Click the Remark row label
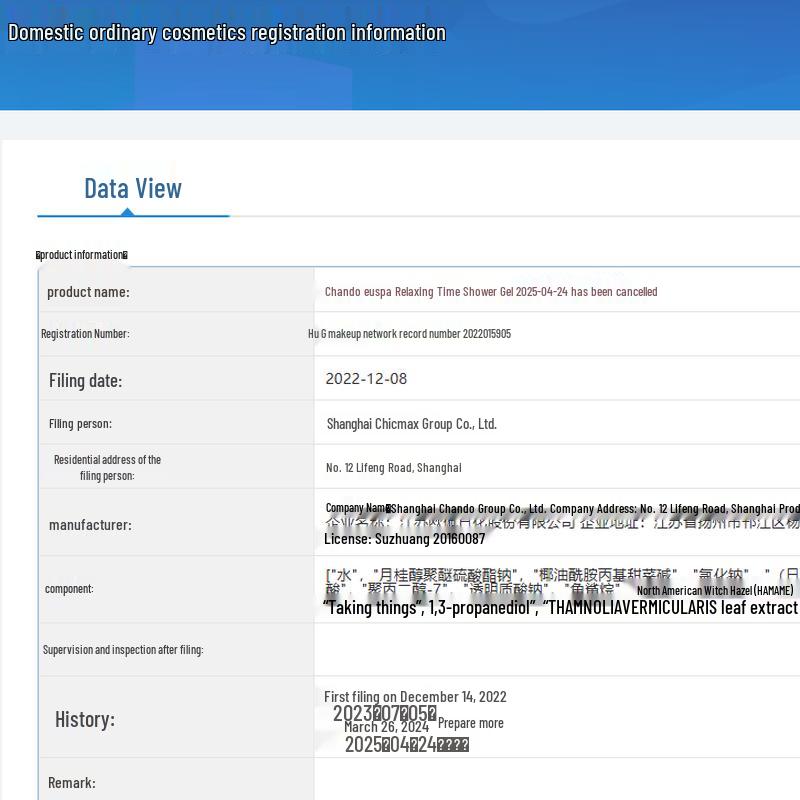This screenshot has height=800, width=800. [x=72, y=783]
